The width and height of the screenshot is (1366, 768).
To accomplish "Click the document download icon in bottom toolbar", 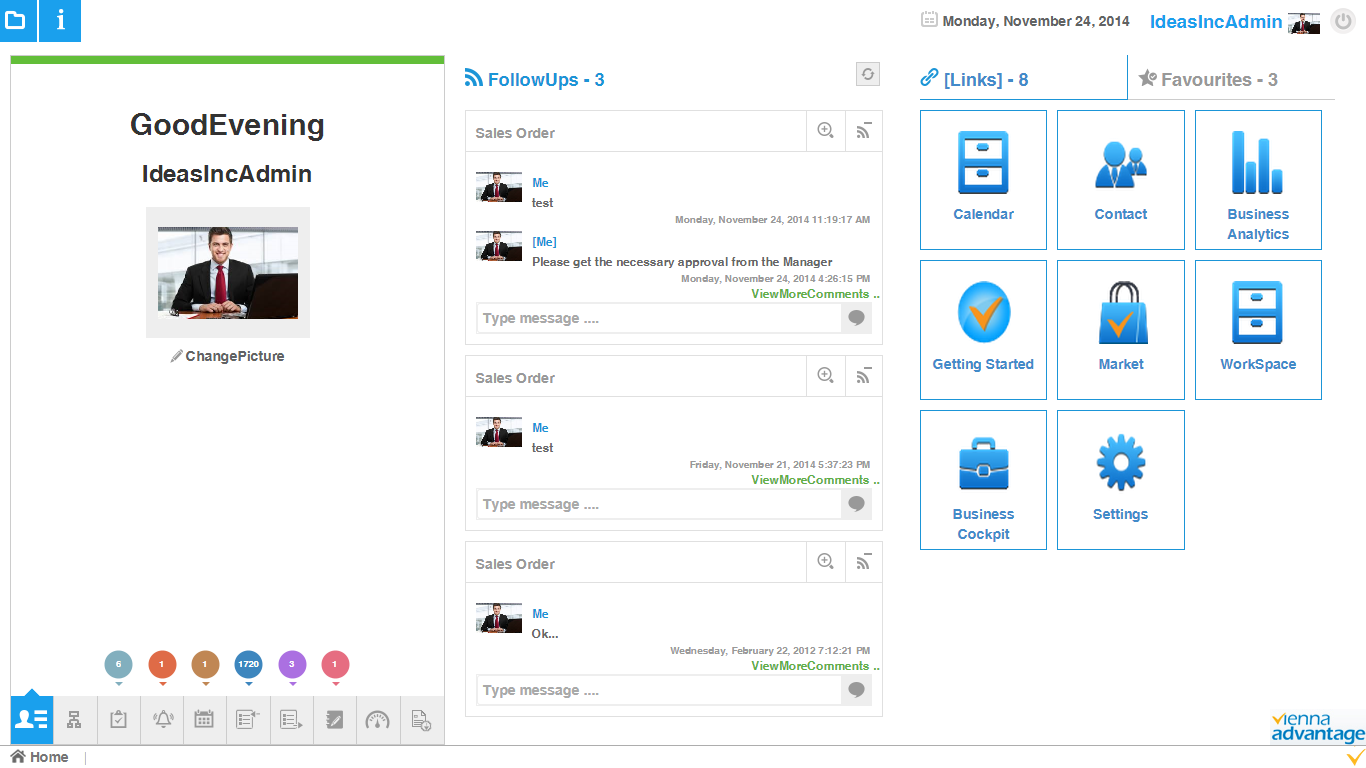I will (421, 720).
